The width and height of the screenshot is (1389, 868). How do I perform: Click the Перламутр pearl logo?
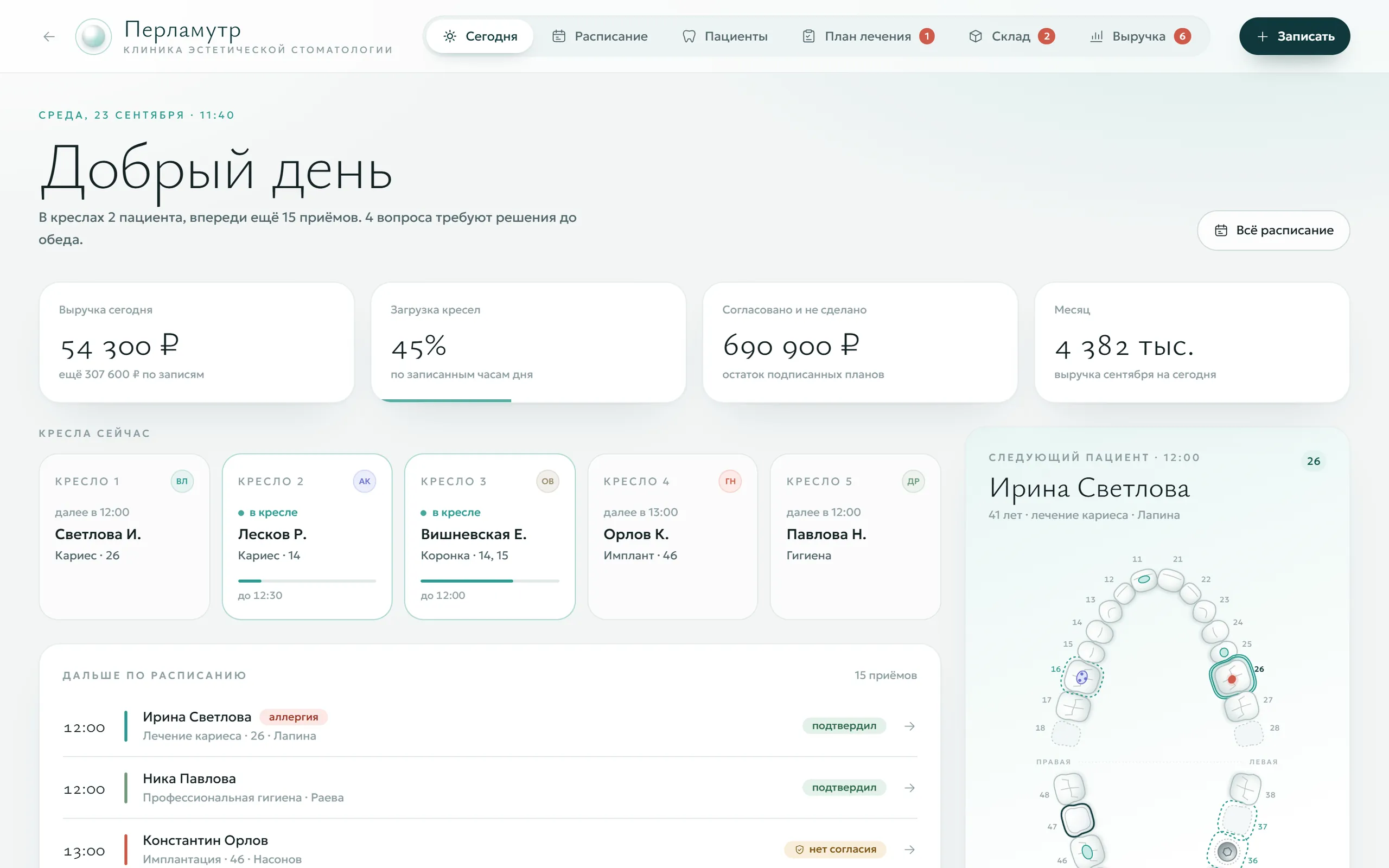(x=93, y=37)
